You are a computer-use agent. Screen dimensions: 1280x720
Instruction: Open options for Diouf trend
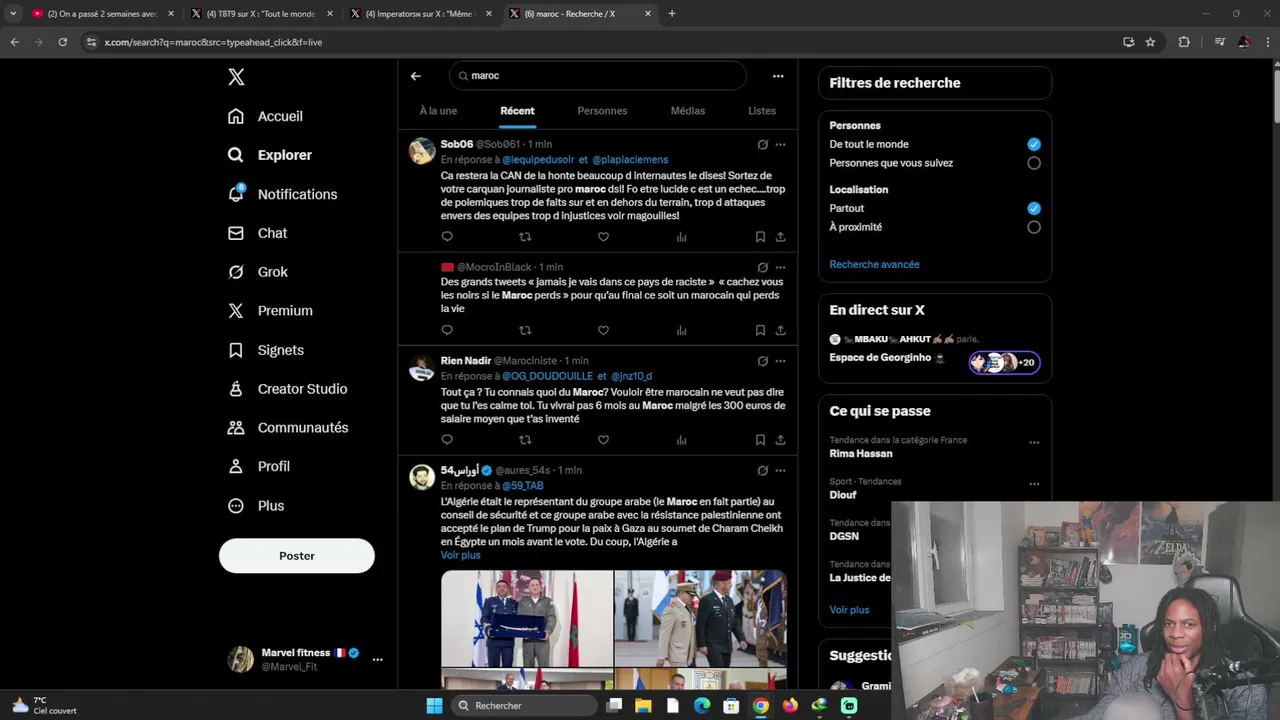click(1034, 484)
